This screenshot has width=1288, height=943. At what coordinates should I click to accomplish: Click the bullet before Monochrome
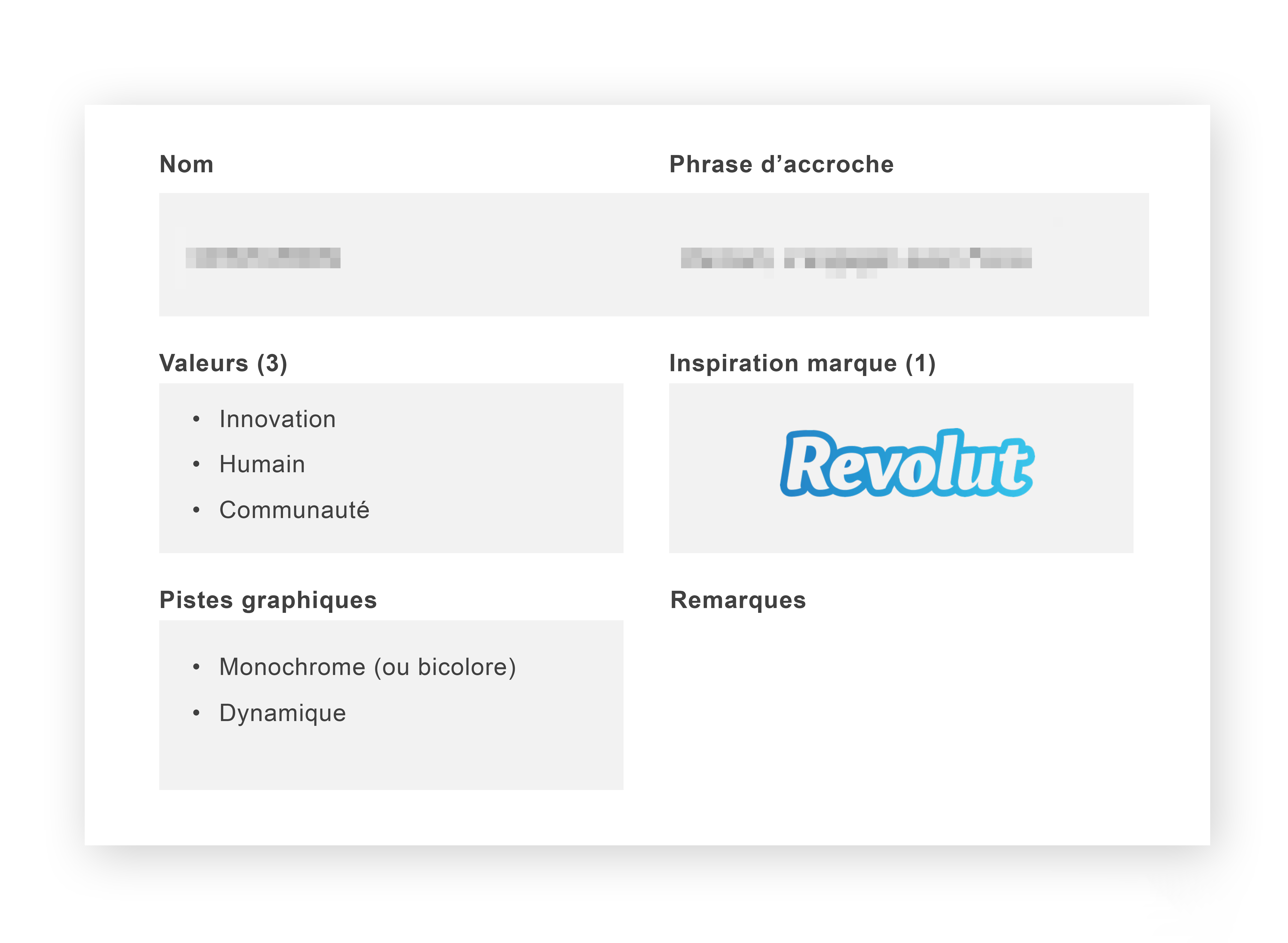point(196,667)
